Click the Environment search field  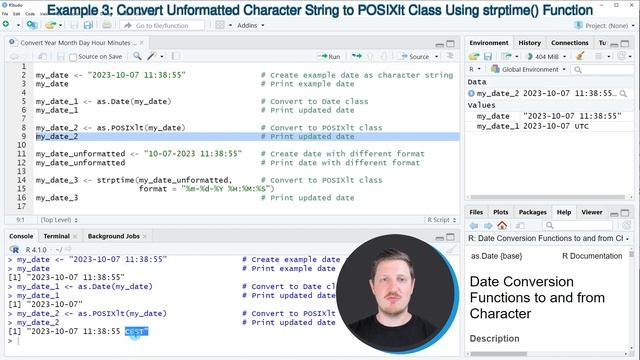[603, 70]
